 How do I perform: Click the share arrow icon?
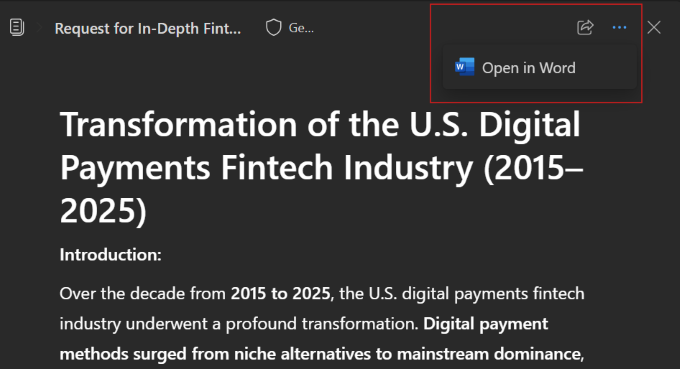[x=585, y=27]
